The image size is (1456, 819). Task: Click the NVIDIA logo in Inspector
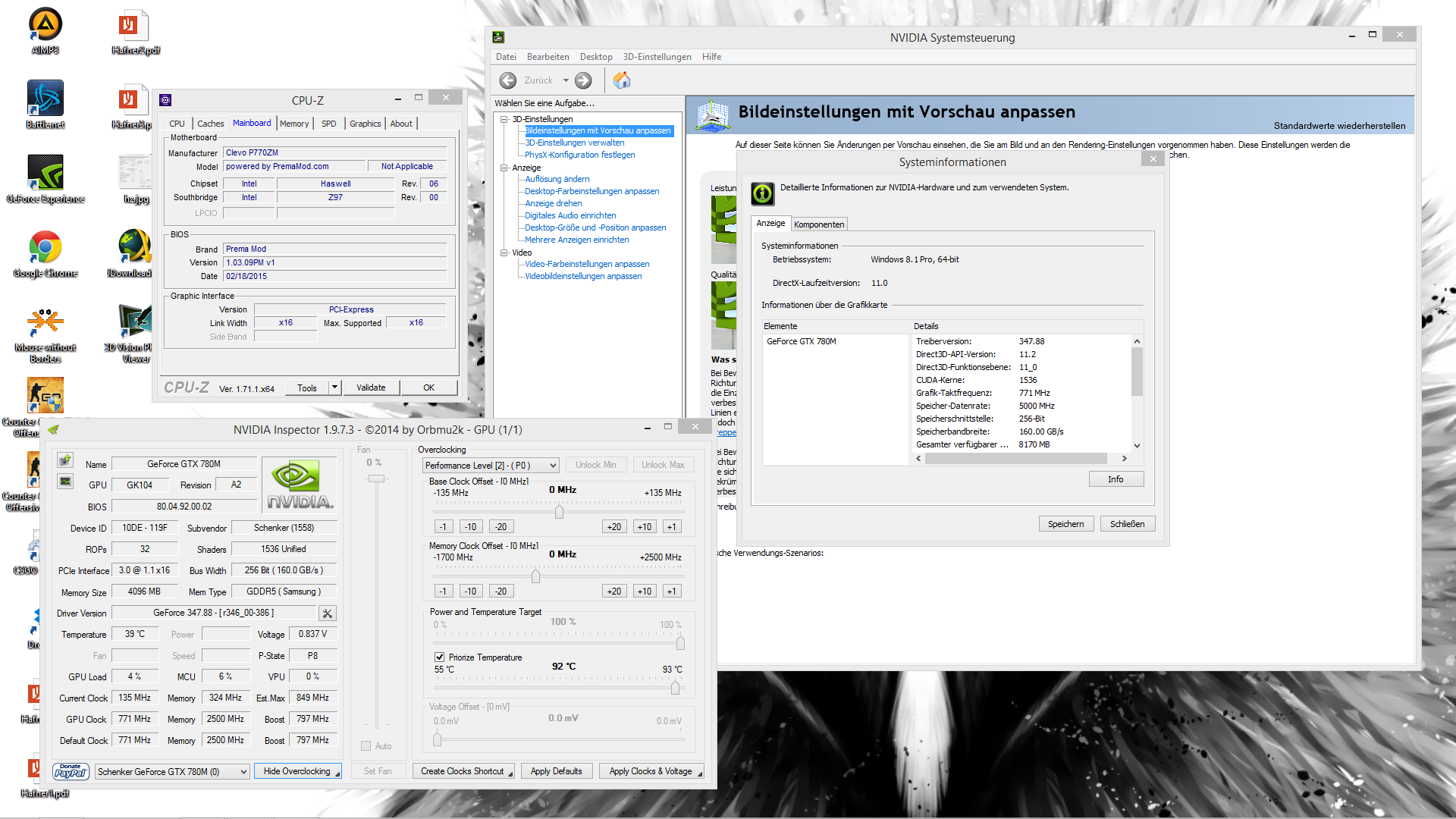(300, 485)
